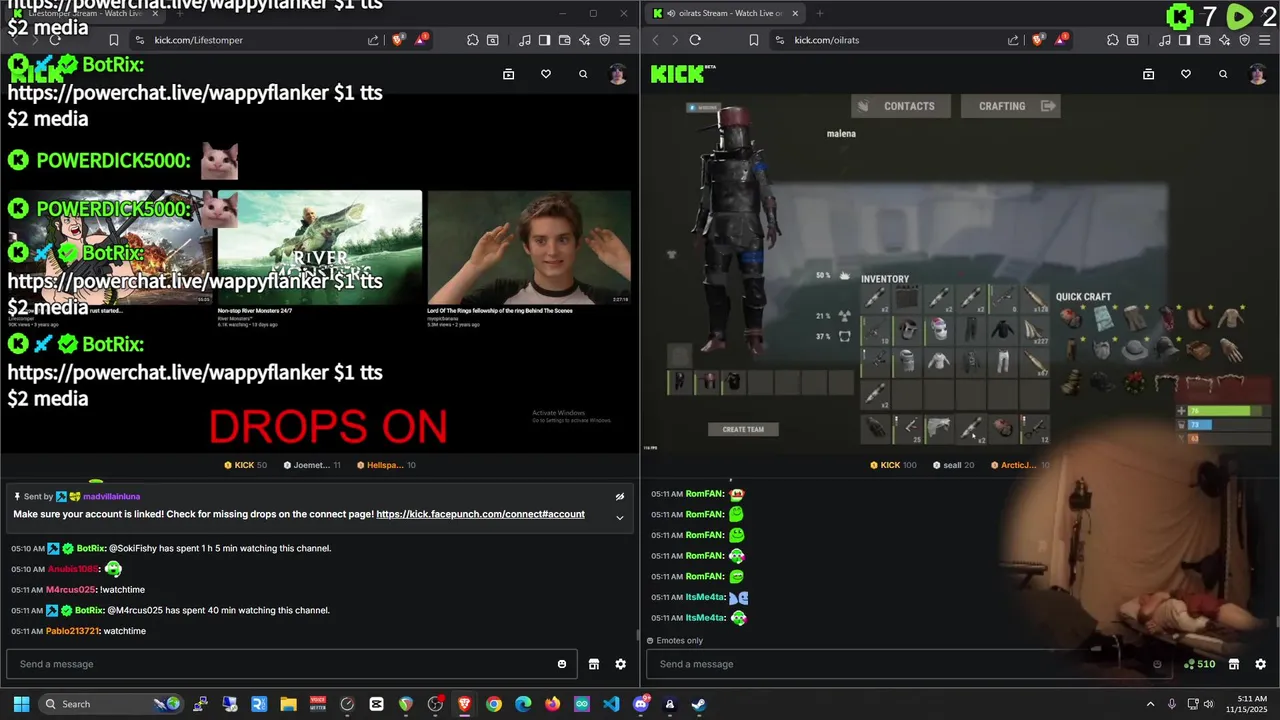Open Brave Shields in oilrats window
1280x720 pixels.
(x=1038, y=40)
